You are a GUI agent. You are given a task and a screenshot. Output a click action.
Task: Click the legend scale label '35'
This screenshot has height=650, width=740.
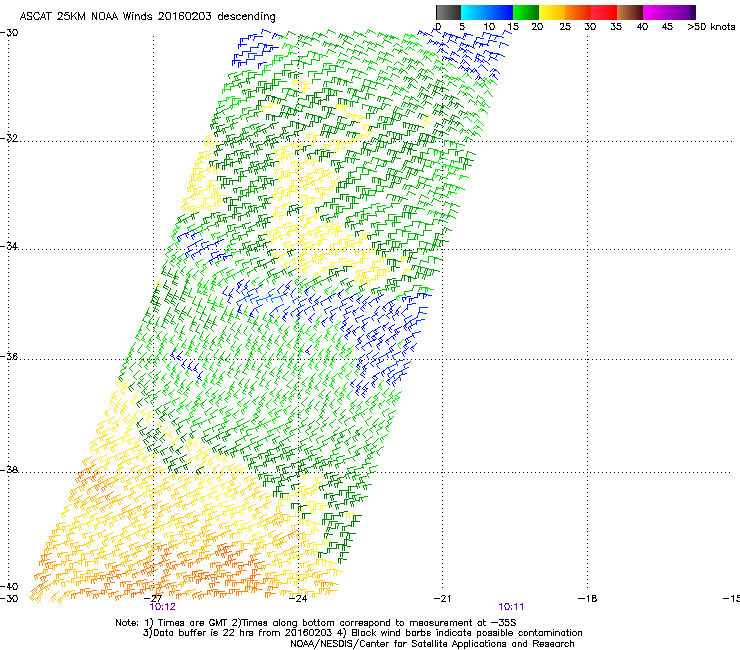click(616, 27)
